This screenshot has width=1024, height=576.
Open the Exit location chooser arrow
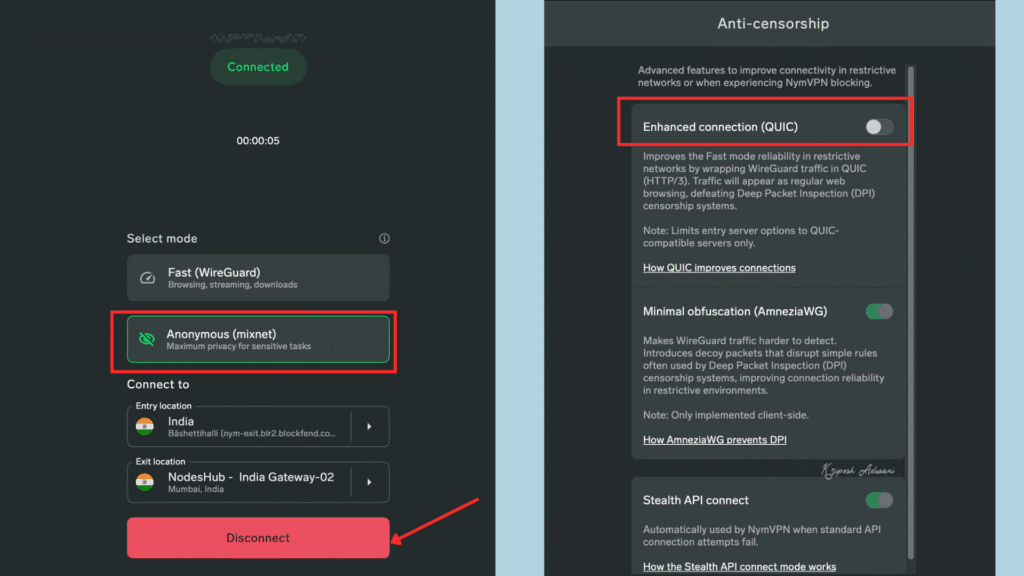click(x=370, y=482)
